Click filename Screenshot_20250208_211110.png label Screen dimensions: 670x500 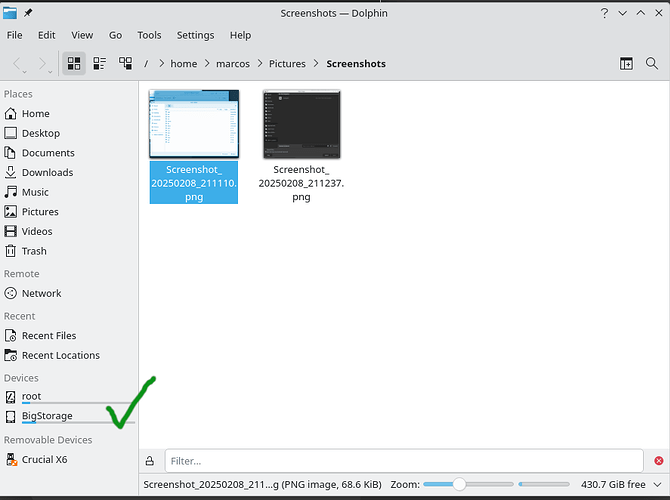[x=194, y=183]
